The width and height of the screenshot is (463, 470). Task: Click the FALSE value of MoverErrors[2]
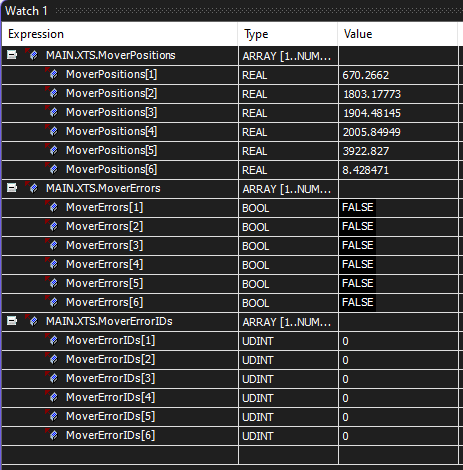(x=357, y=226)
